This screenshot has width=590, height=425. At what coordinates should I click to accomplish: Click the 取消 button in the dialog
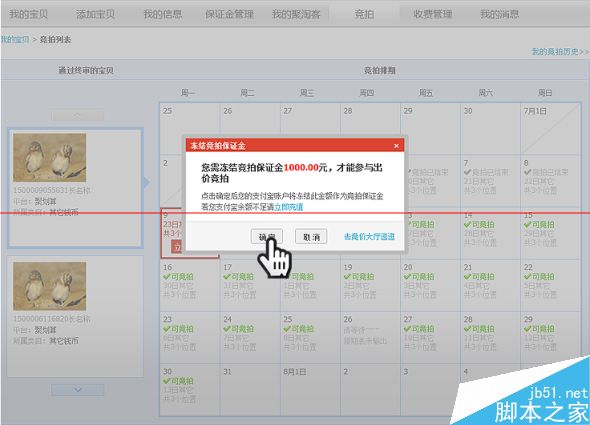pyautogui.click(x=311, y=236)
